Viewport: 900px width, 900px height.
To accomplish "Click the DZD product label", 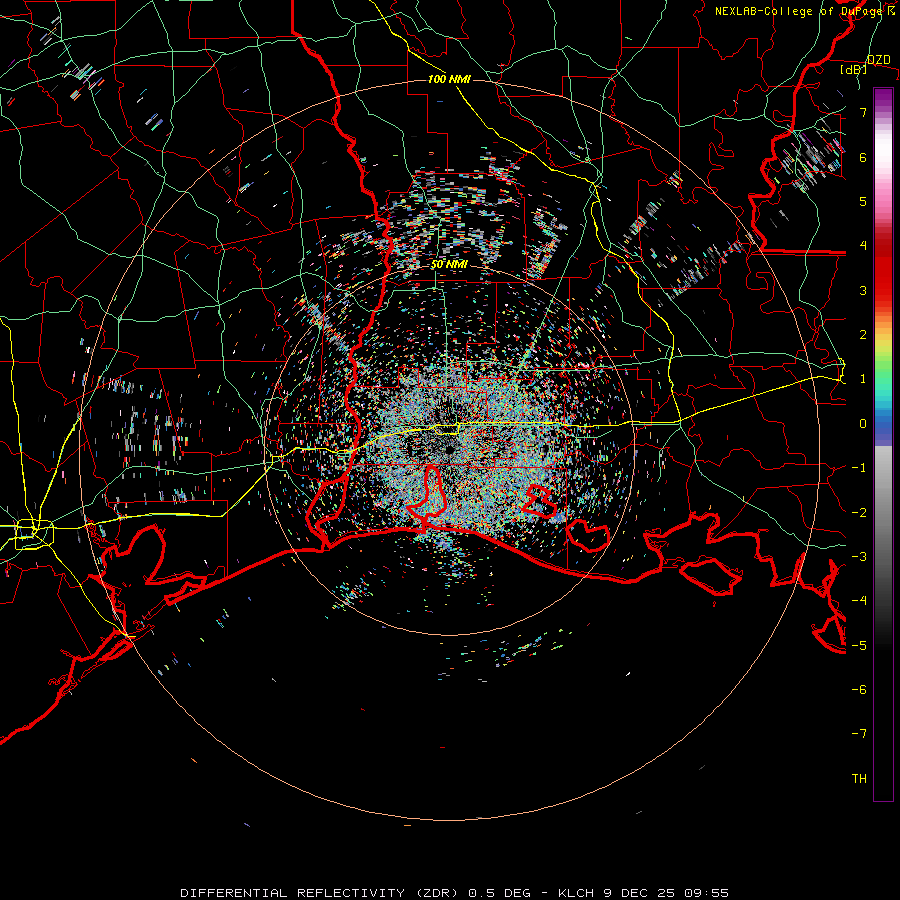I will pos(878,60).
